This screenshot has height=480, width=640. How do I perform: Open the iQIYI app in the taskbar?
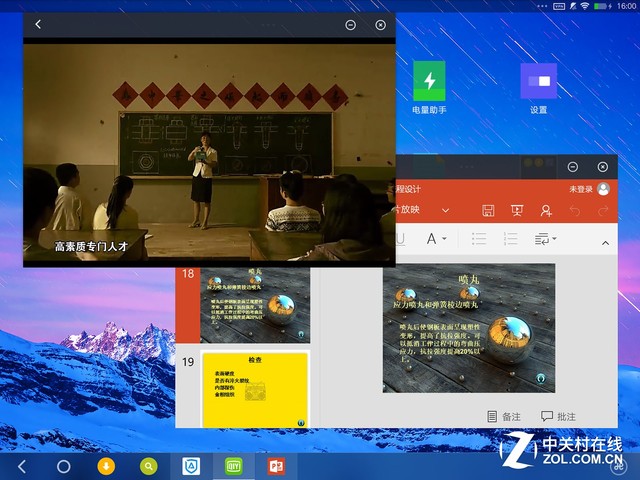point(231,466)
